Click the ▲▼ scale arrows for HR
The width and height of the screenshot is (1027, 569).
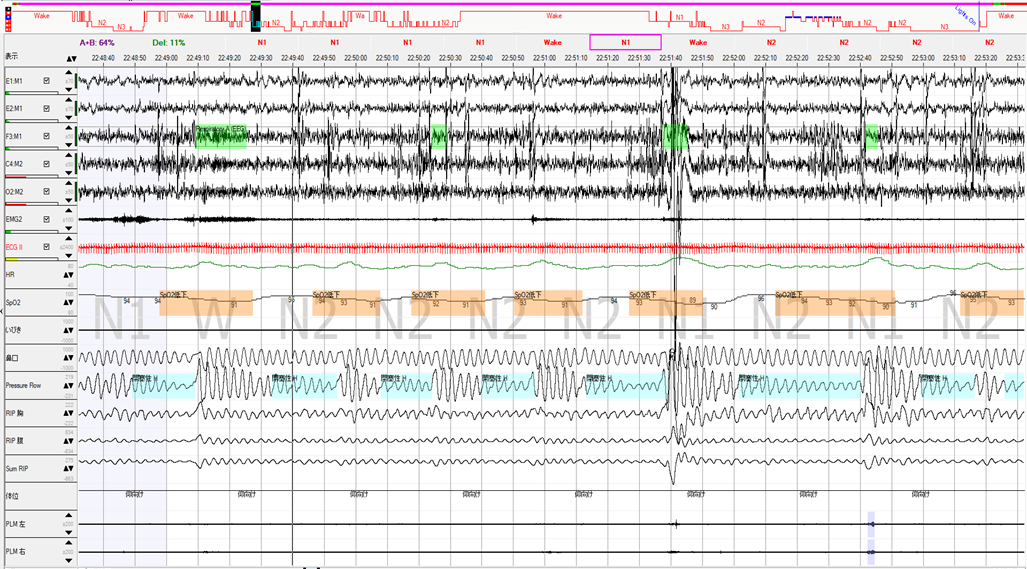tap(68, 275)
